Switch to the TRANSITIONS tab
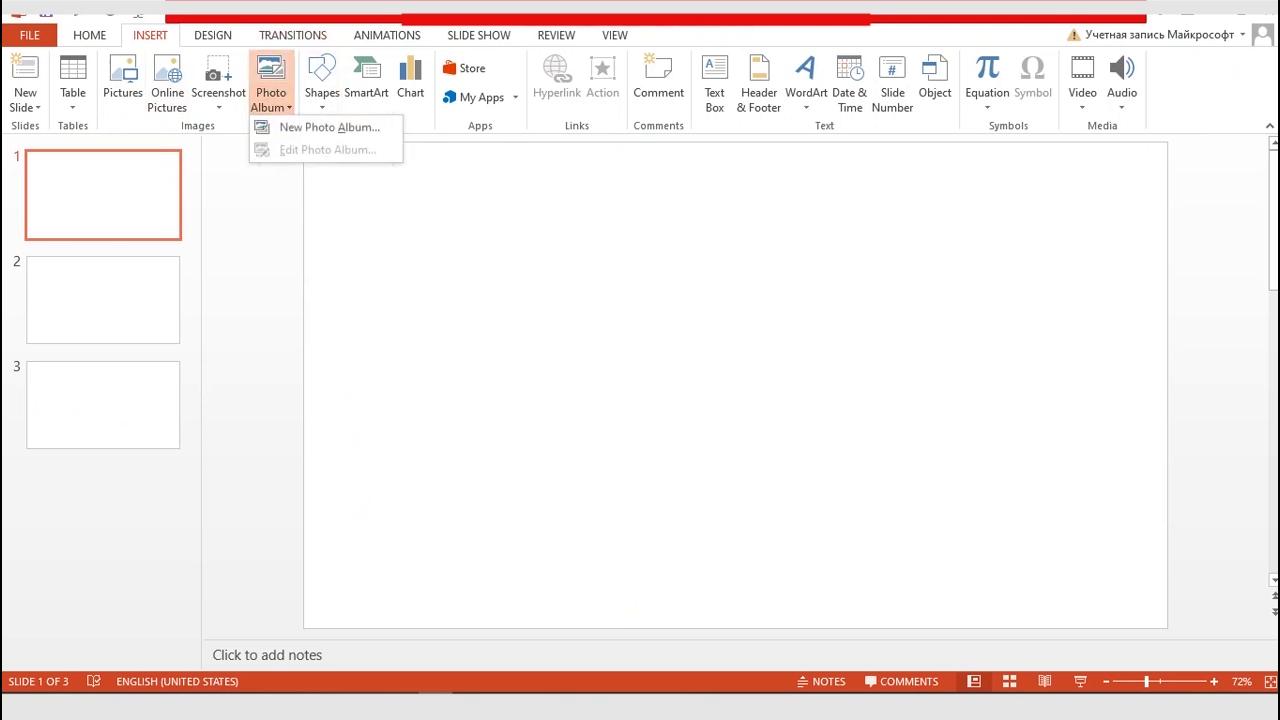The width and height of the screenshot is (1280, 720). coord(293,35)
